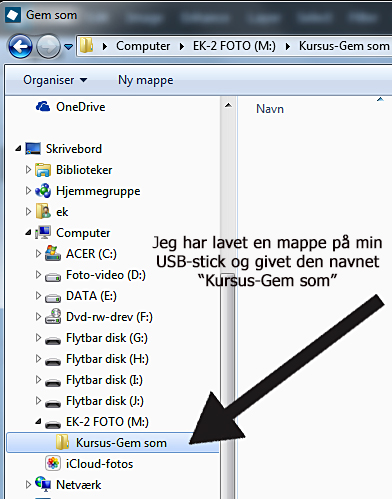Click the Kursus-Gem som folder icon in tree
This screenshot has width=392, height=499.
coord(62,442)
